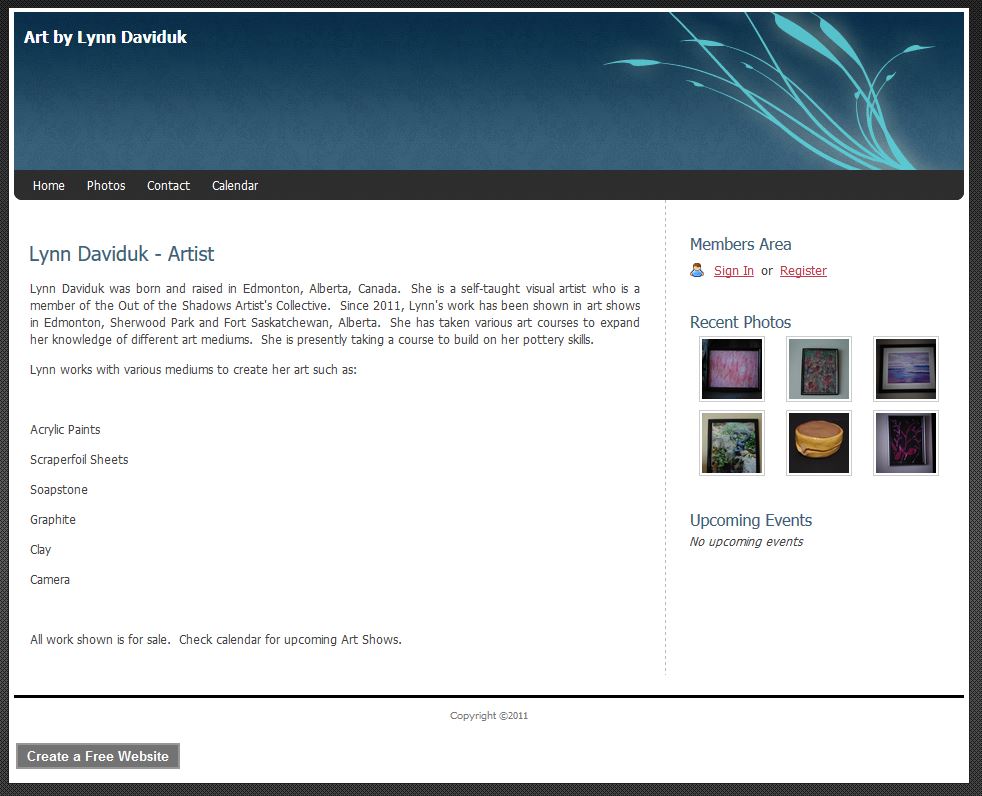Viewport: 982px width, 796px height.
Task: View the Calendar page
Action: (x=235, y=185)
